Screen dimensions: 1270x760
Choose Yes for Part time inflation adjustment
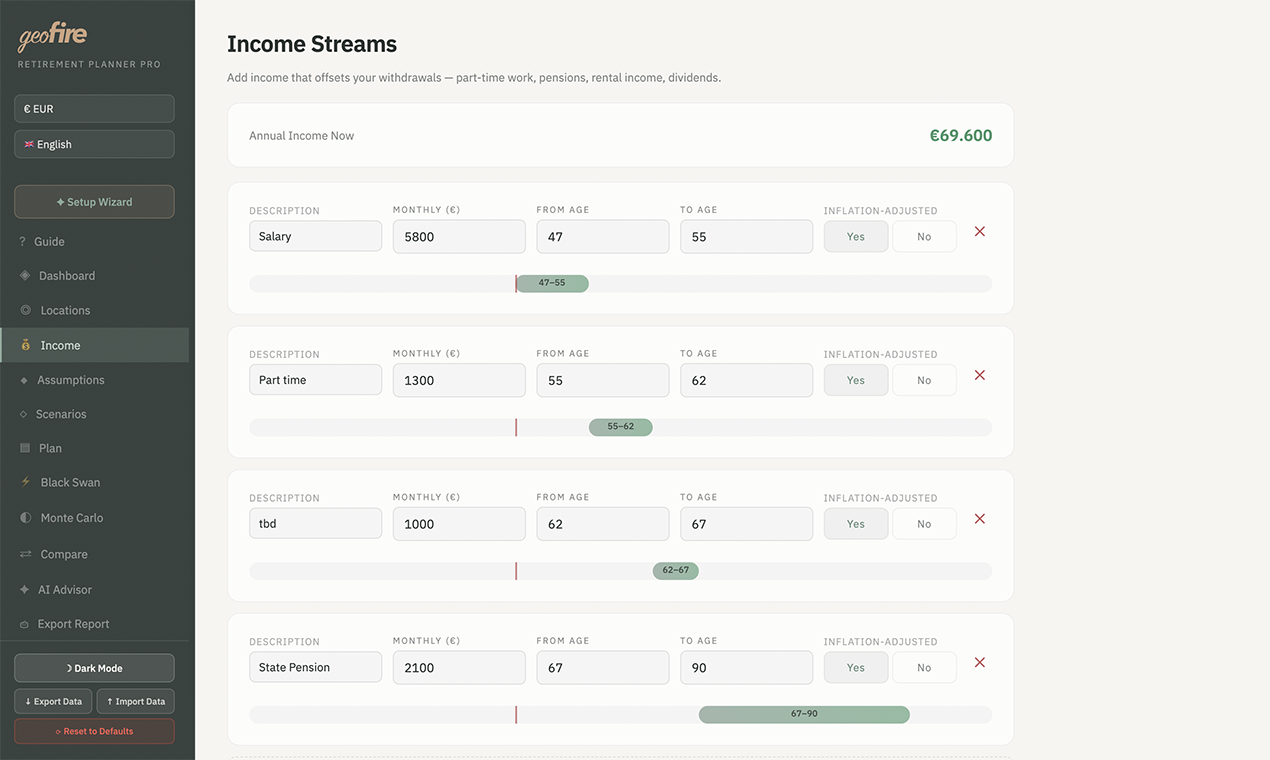856,380
